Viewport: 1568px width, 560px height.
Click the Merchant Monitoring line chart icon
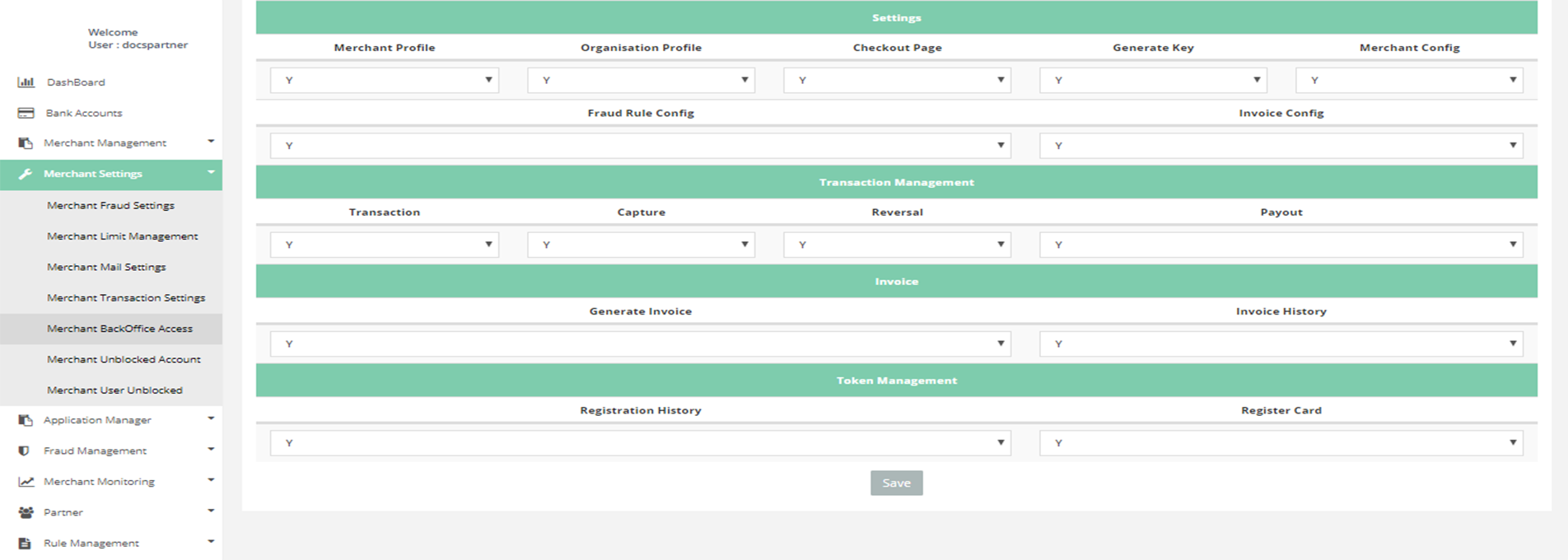point(26,482)
